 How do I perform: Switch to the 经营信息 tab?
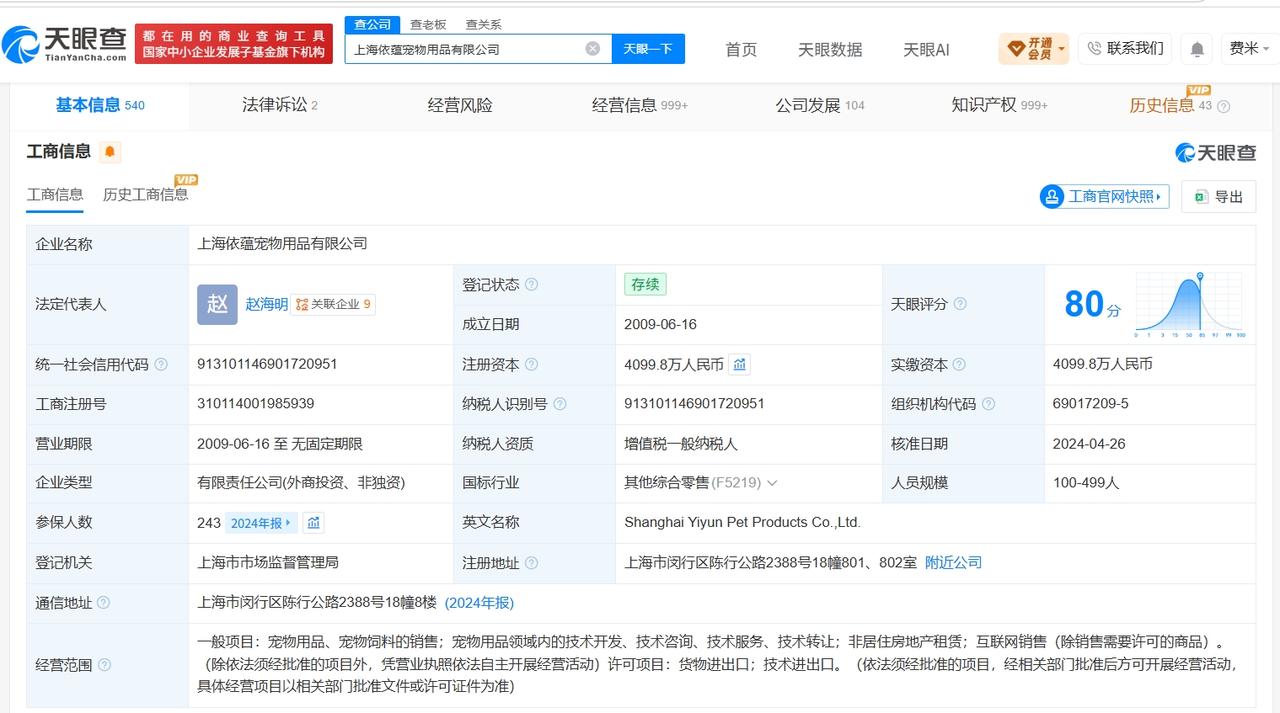pyautogui.click(x=640, y=105)
